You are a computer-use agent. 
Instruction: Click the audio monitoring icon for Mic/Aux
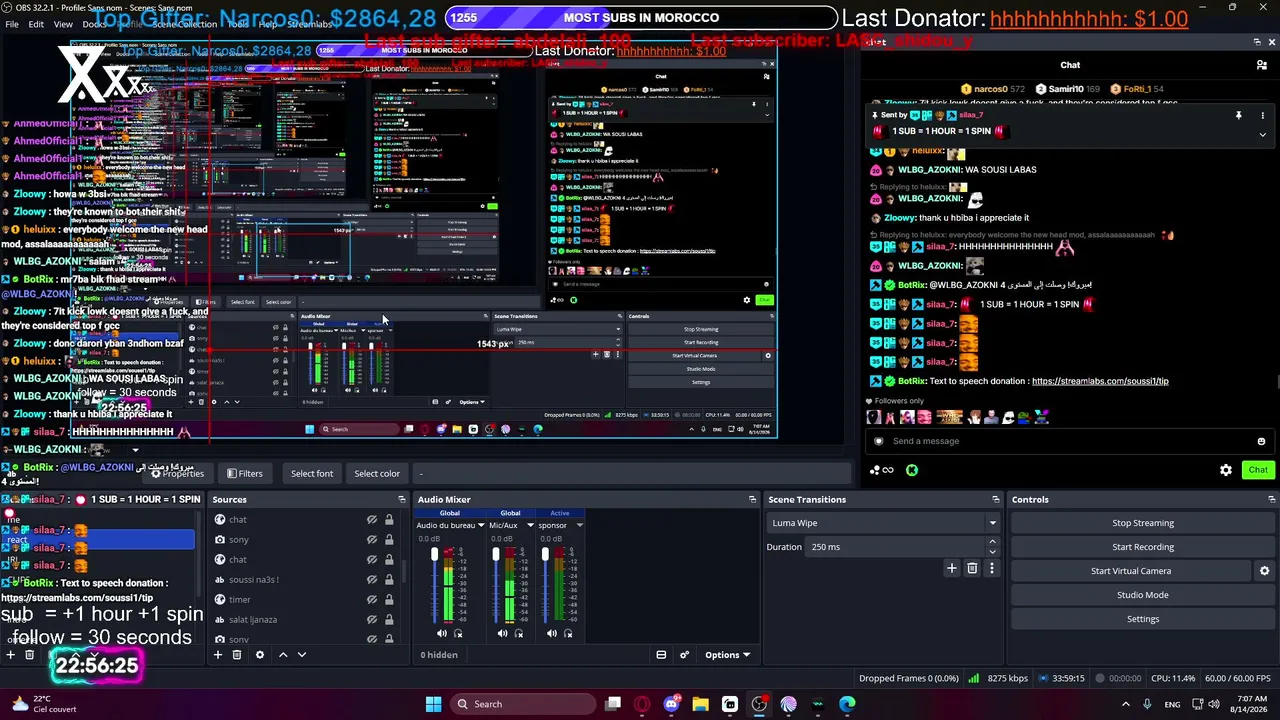click(518, 633)
